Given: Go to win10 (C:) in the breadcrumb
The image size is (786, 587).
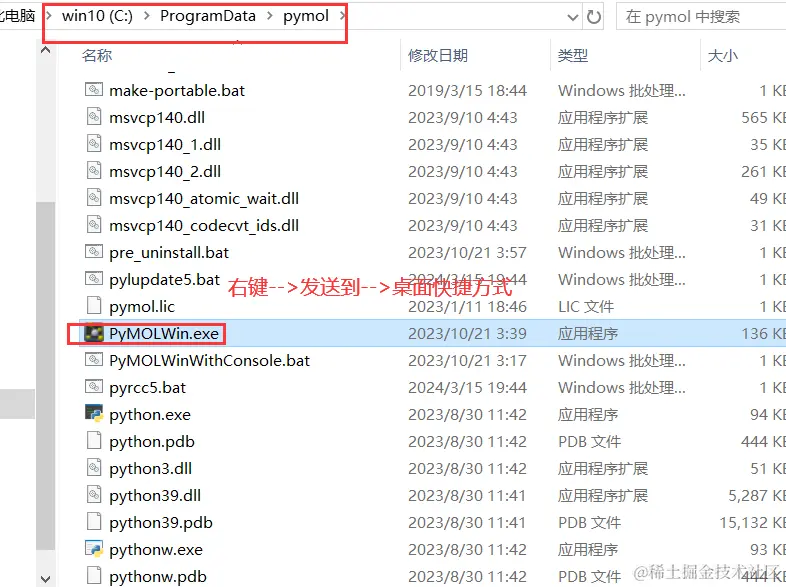Looking at the screenshot, I should (x=97, y=16).
